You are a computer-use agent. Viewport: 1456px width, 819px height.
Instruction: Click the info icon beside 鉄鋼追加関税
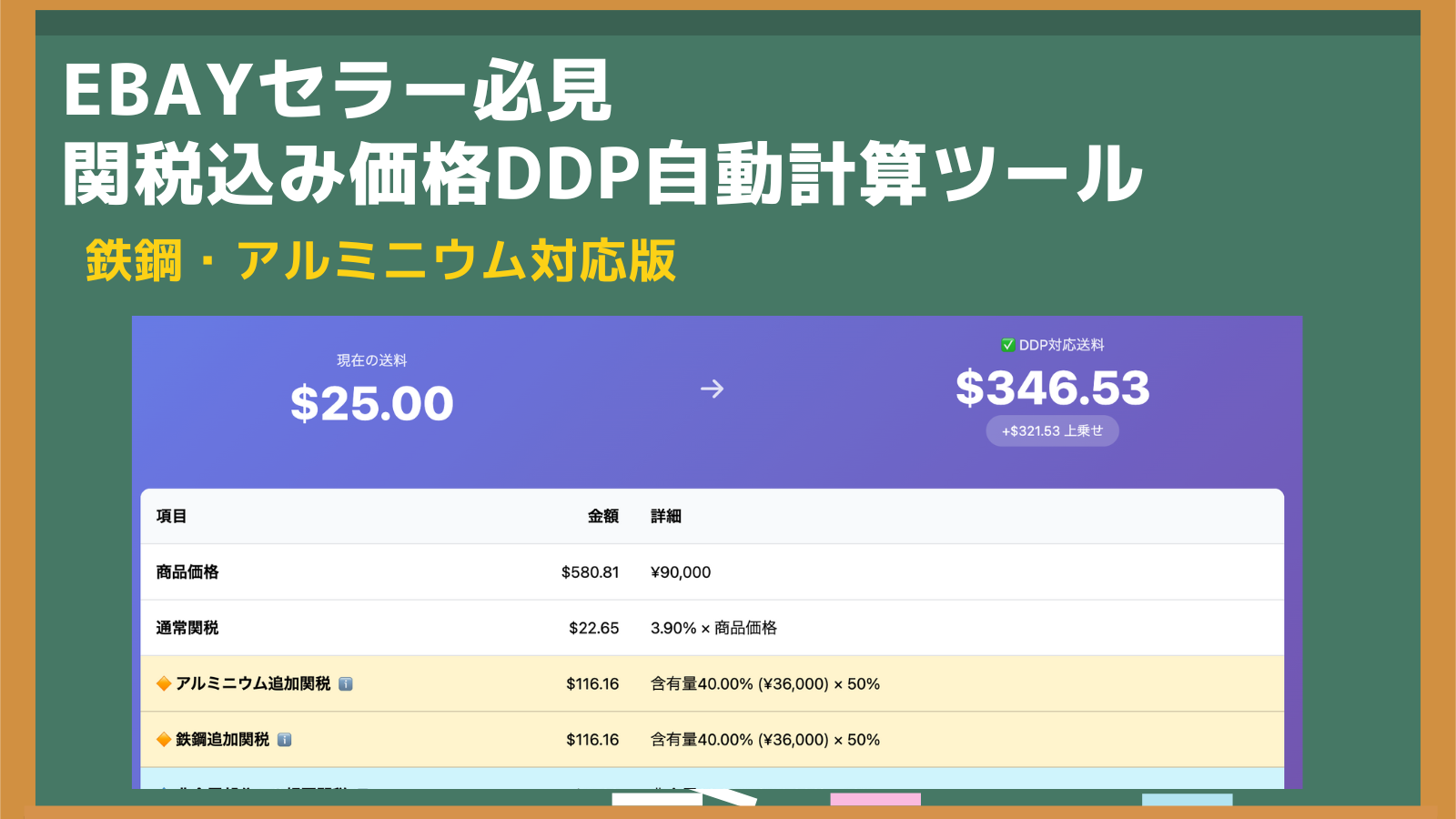(x=285, y=740)
